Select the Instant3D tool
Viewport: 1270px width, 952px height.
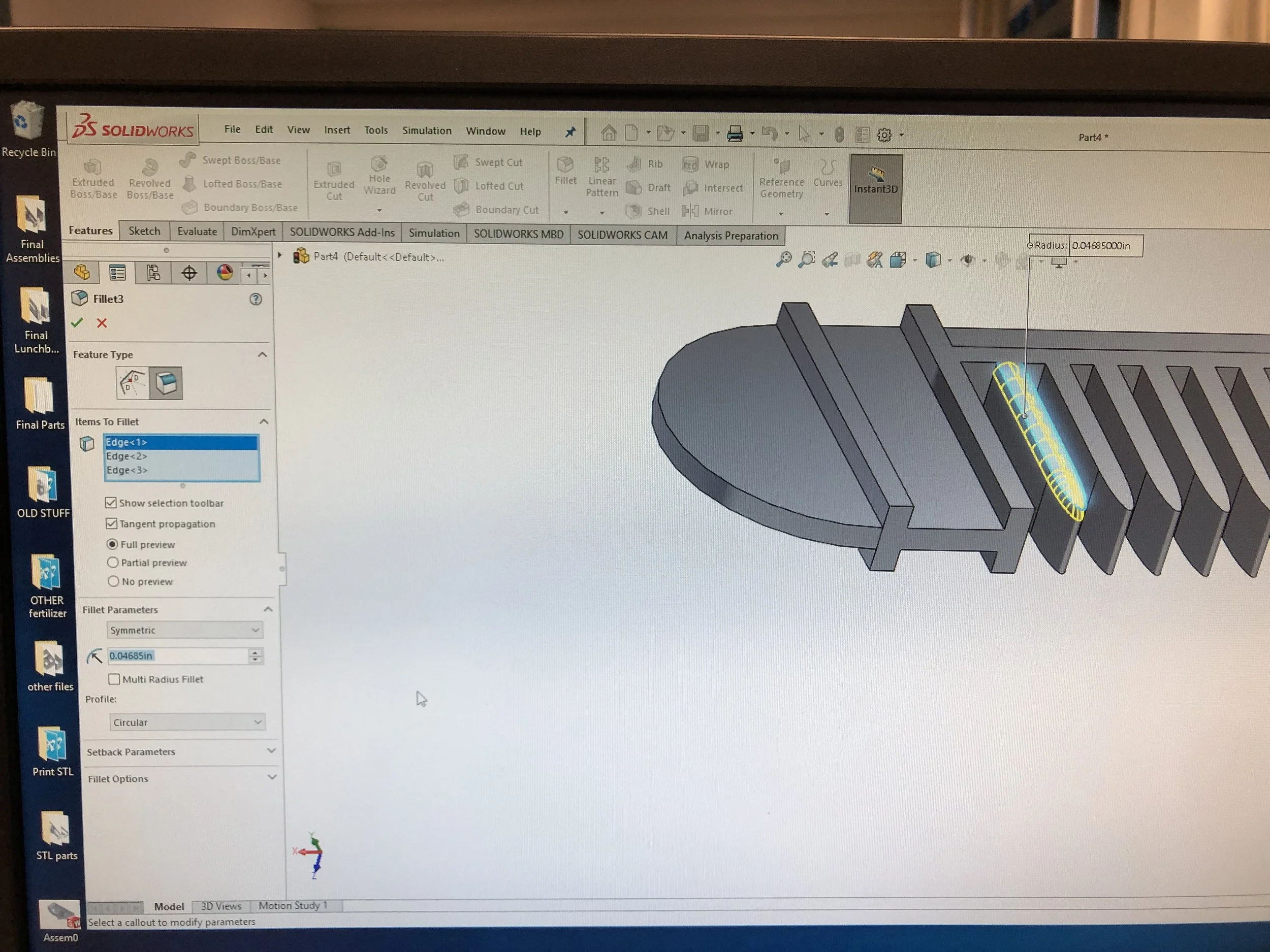click(x=875, y=180)
